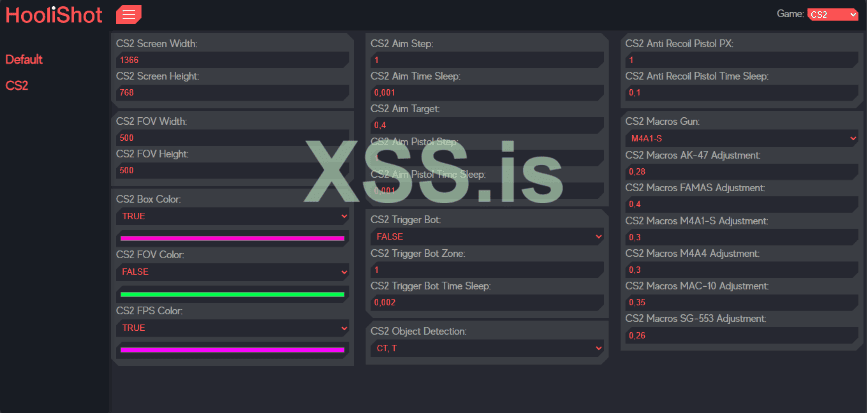
Task: Edit the Macros AK-47 Adjustment field
Action: tap(741, 172)
